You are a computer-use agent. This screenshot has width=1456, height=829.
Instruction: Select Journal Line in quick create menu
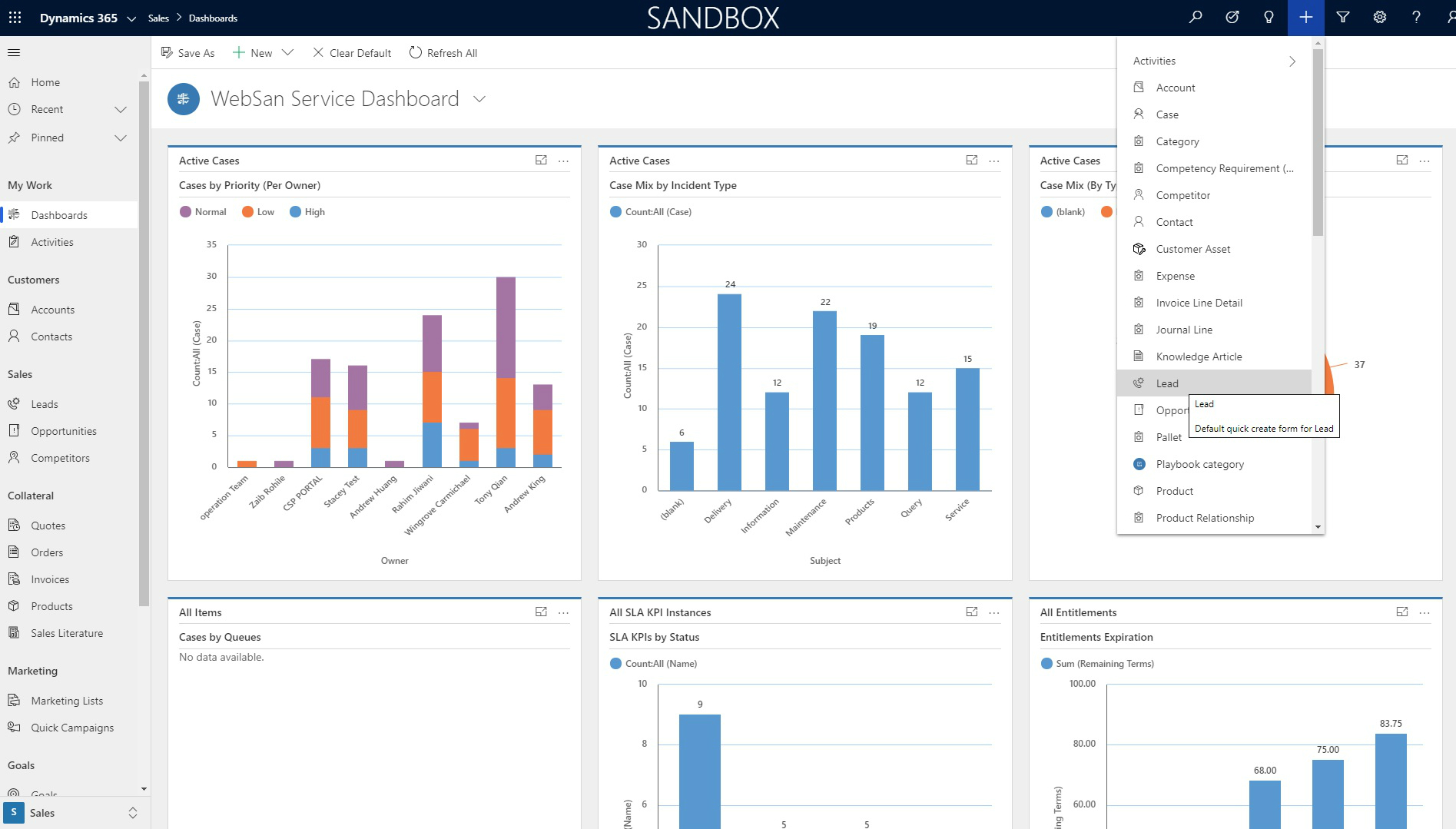(1214, 330)
